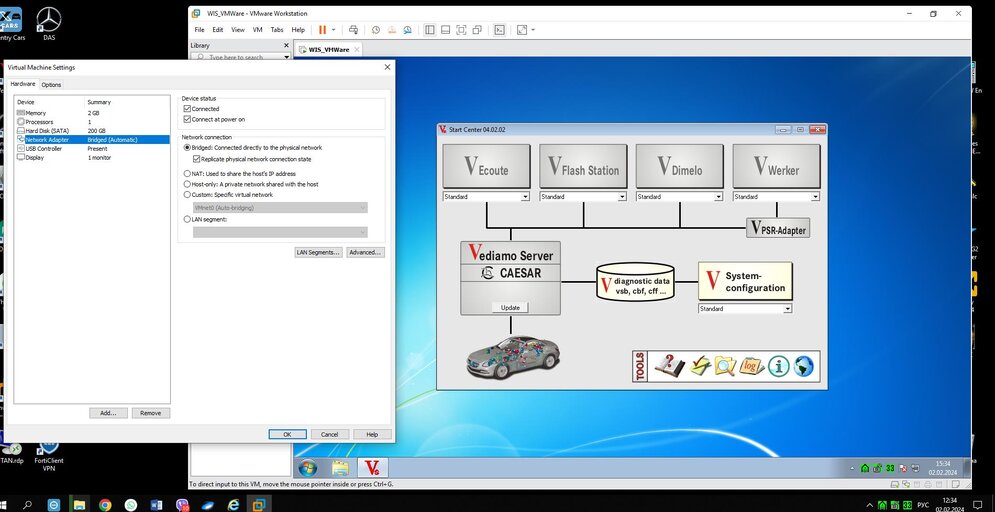The height and width of the screenshot is (512, 995).
Task: Open the folder search tool in TOOLS bar
Action: [x=725, y=366]
